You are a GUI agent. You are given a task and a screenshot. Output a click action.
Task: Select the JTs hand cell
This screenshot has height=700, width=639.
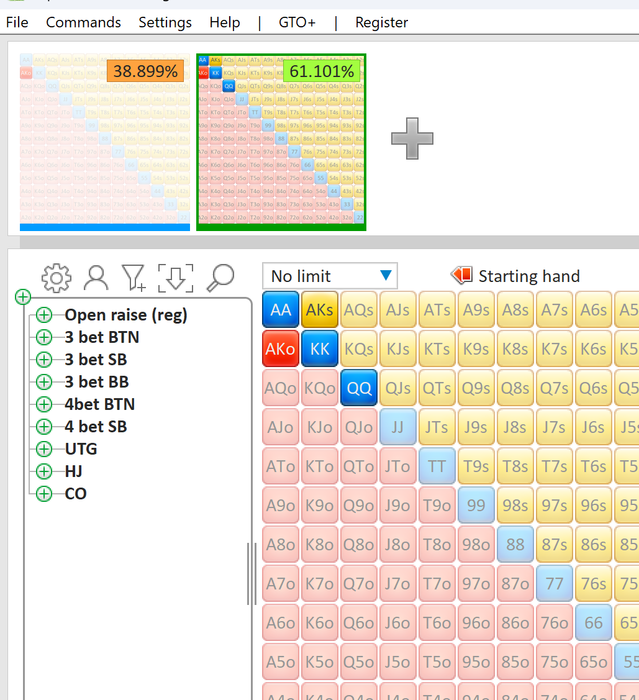click(x=437, y=427)
